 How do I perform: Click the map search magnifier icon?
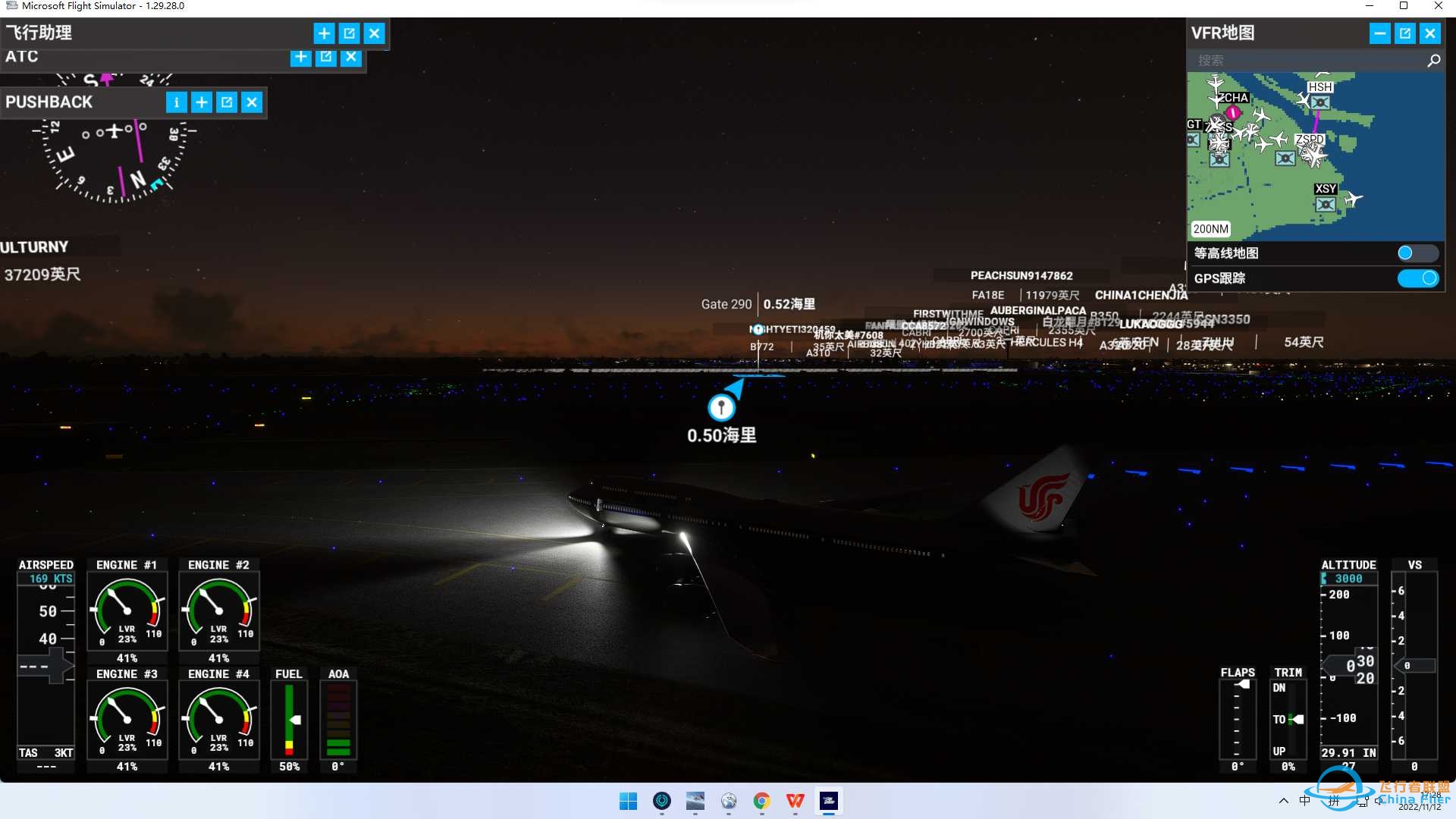tap(1433, 61)
